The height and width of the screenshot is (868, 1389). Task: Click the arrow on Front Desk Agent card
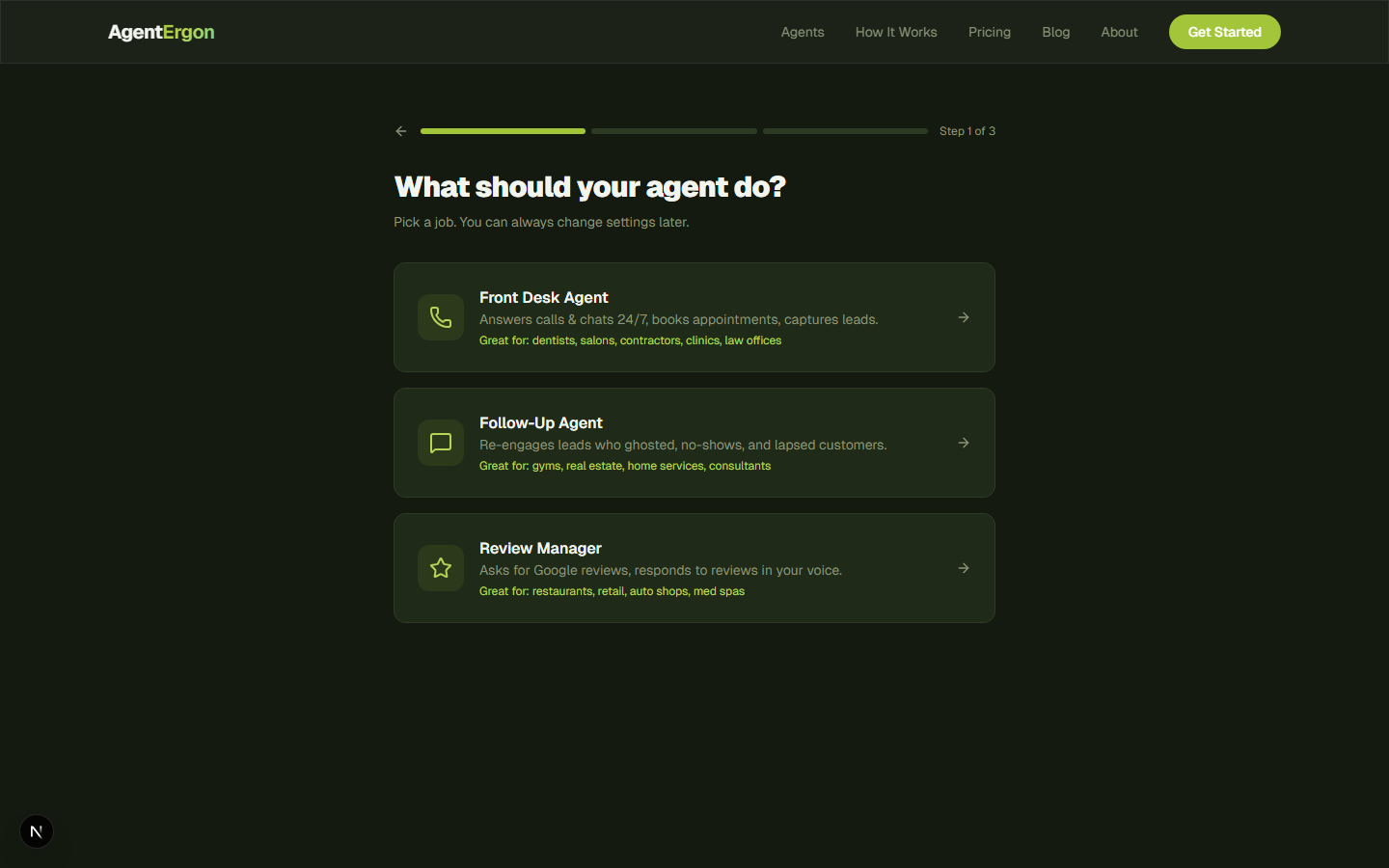[x=964, y=317]
